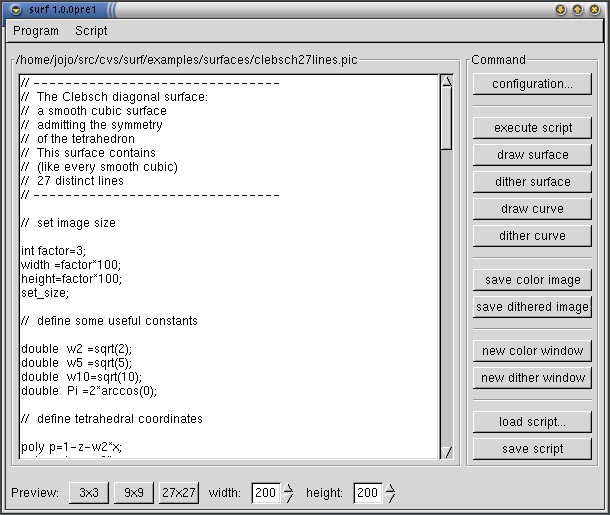Select the 3x3 preview button
The width and height of the screenshot is (610, 515).
pos(89,493)
